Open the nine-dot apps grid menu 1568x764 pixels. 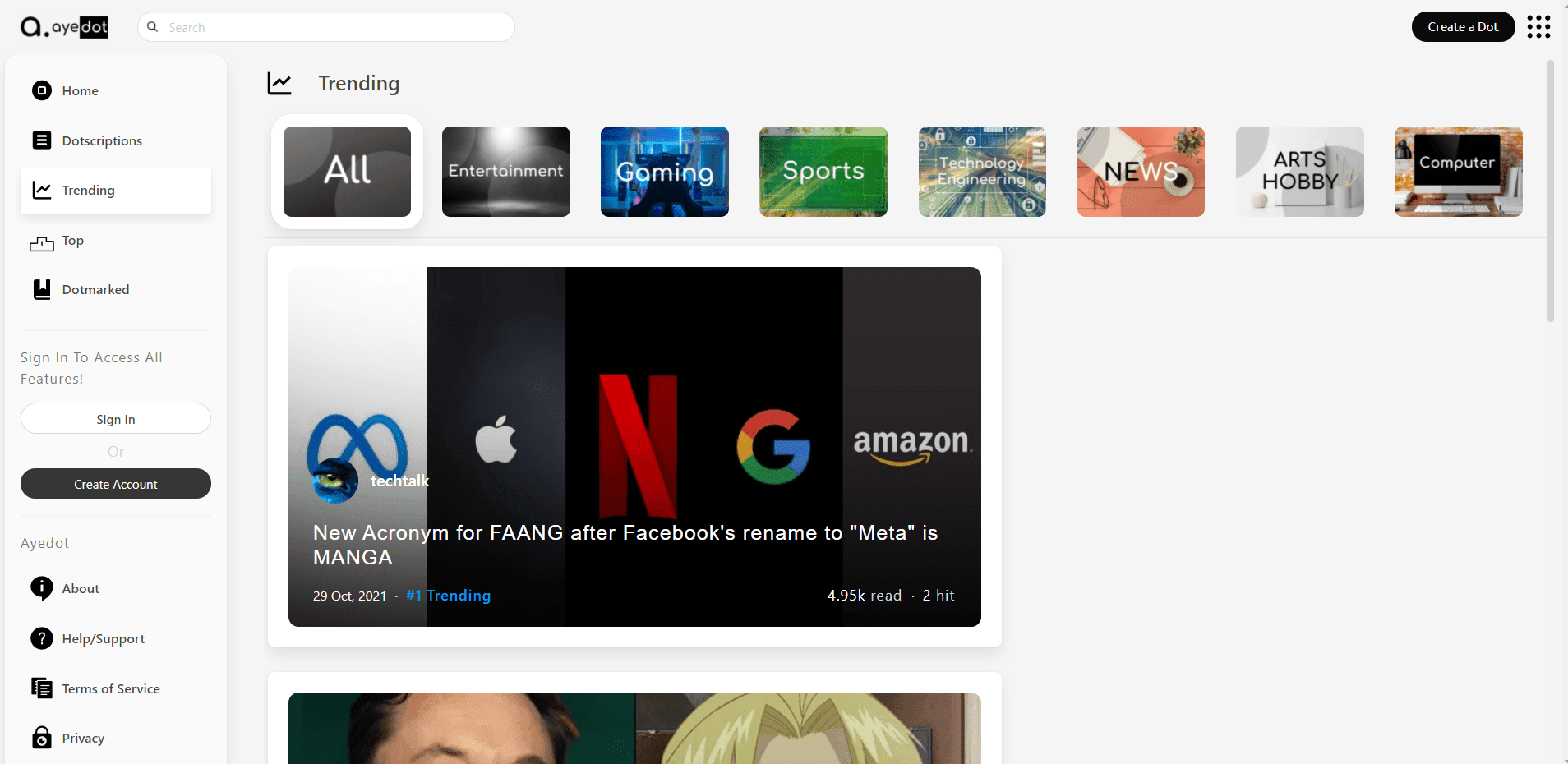pyautogui.click(x=1538, y=27)
